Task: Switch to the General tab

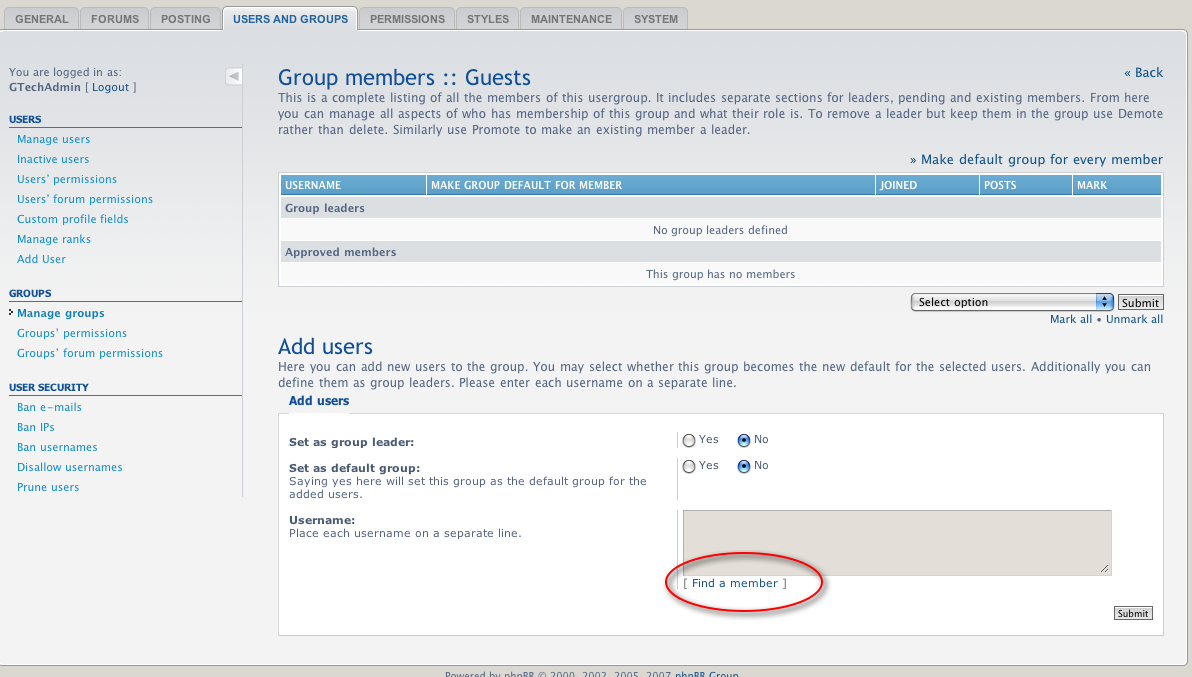Action: coord(42,19)
